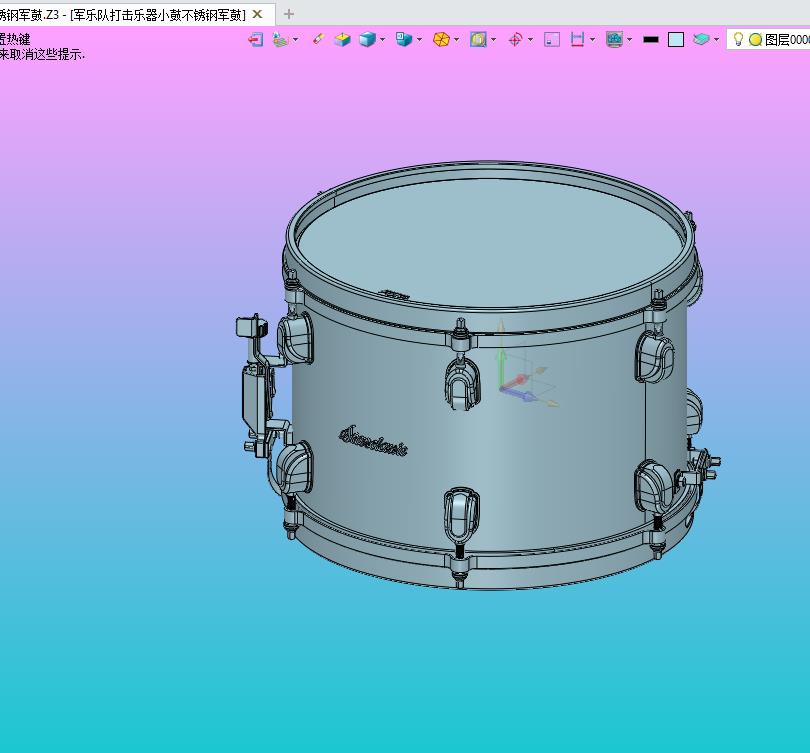Click the red crosshair target icon
Image resolution: width=810 pixels, height=753 pixels.
(516, 40)
